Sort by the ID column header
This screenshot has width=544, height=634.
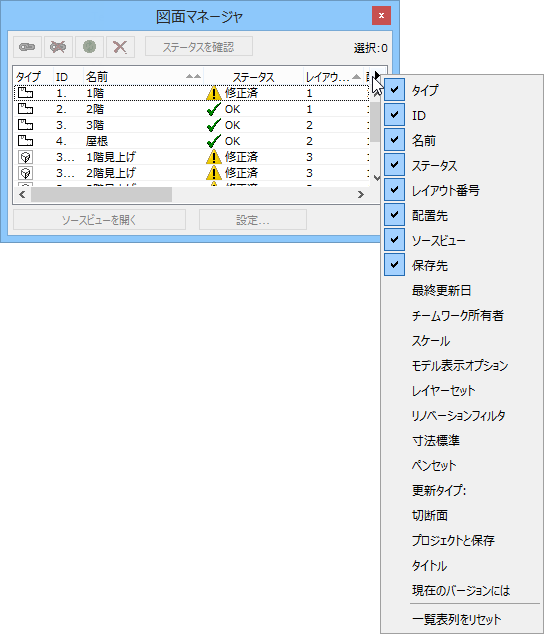click(x=68, y=76)
